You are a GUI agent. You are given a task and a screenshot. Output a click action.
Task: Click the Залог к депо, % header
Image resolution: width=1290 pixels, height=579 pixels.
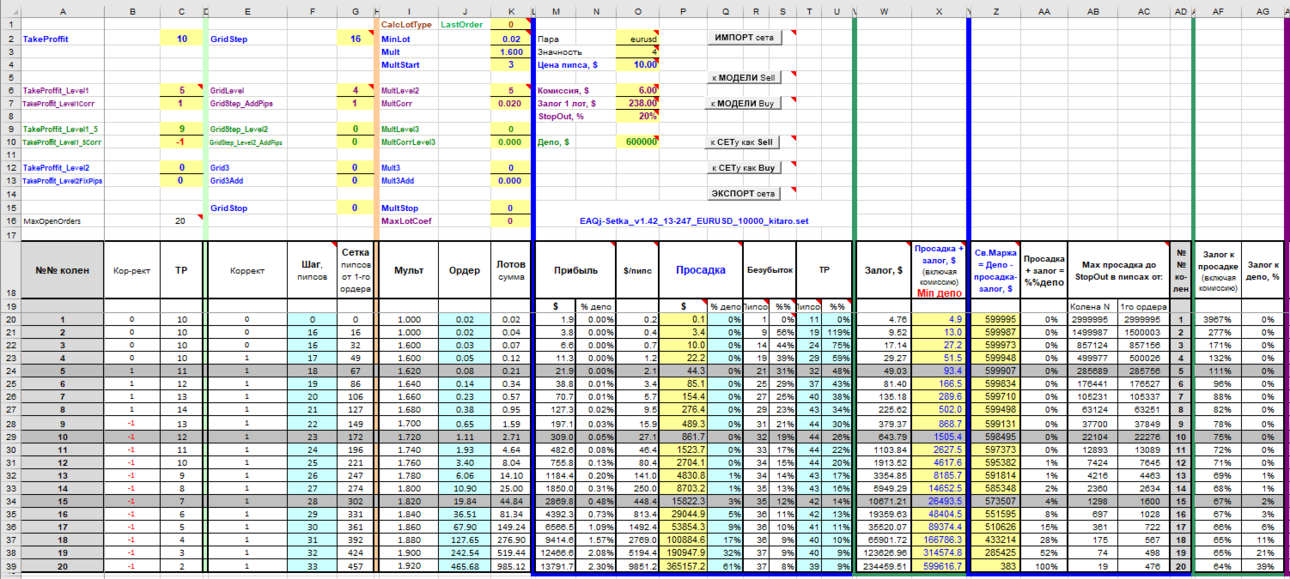coord(1262,270)
